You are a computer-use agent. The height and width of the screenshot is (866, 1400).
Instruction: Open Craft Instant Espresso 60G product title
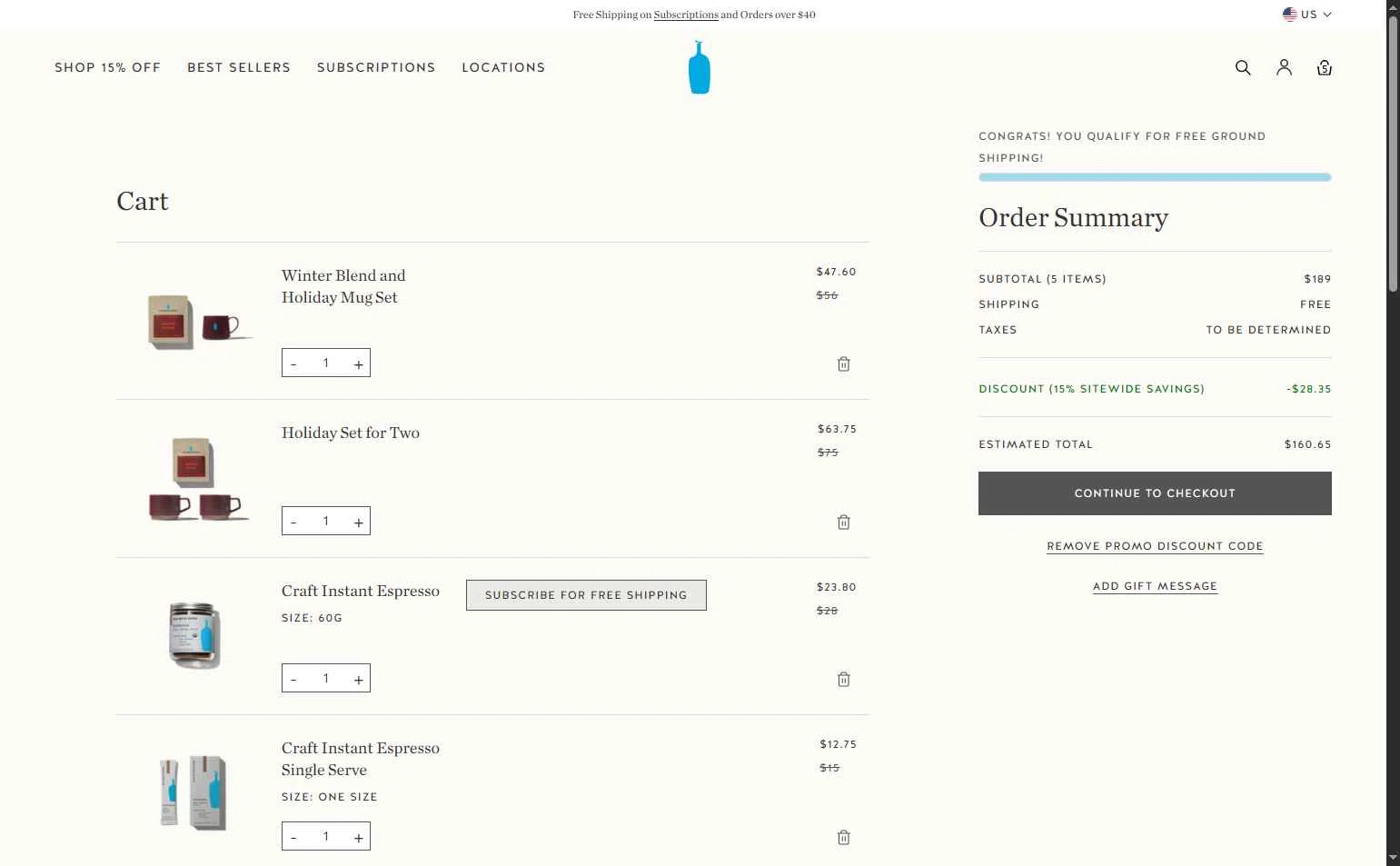click(361, 591)
